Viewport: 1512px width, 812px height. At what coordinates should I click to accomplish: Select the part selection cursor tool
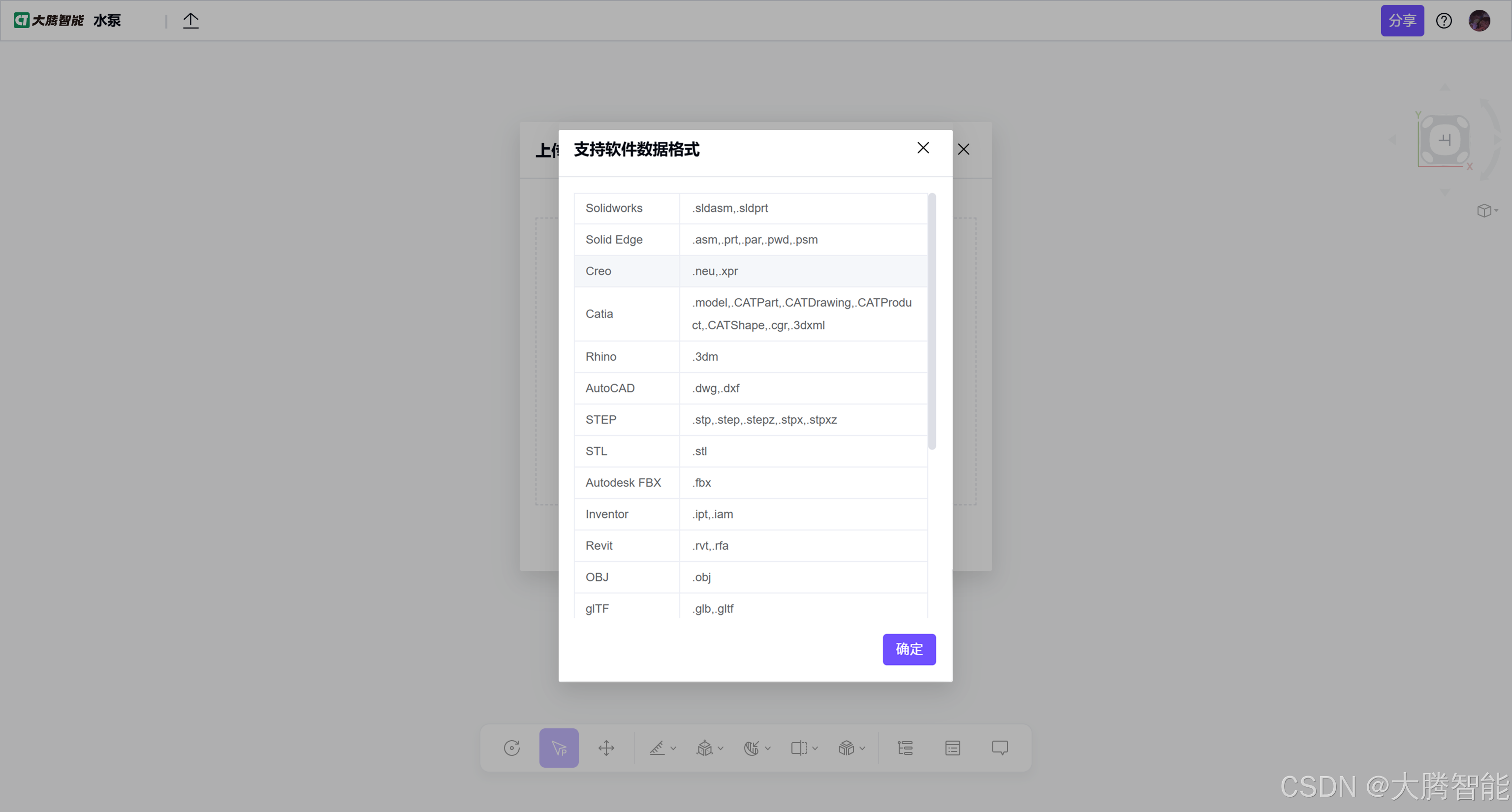(x=559, y=748)
